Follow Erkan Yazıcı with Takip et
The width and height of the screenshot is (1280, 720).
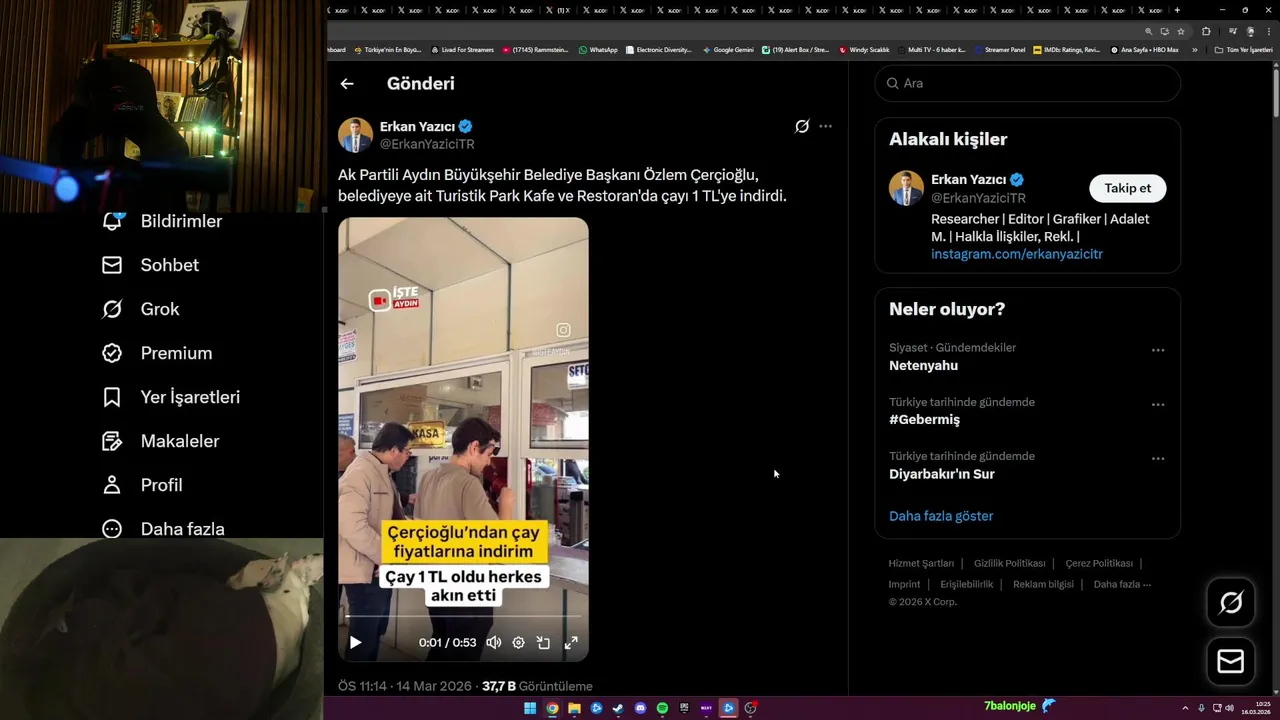(1127, 188)
